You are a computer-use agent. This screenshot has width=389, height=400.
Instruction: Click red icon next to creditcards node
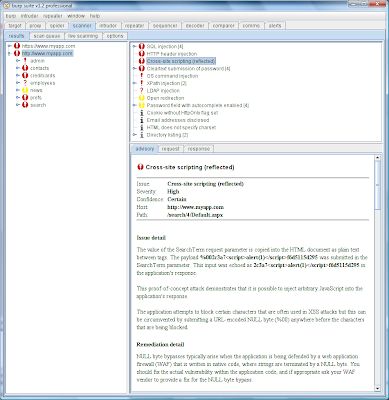click(25, 76)
